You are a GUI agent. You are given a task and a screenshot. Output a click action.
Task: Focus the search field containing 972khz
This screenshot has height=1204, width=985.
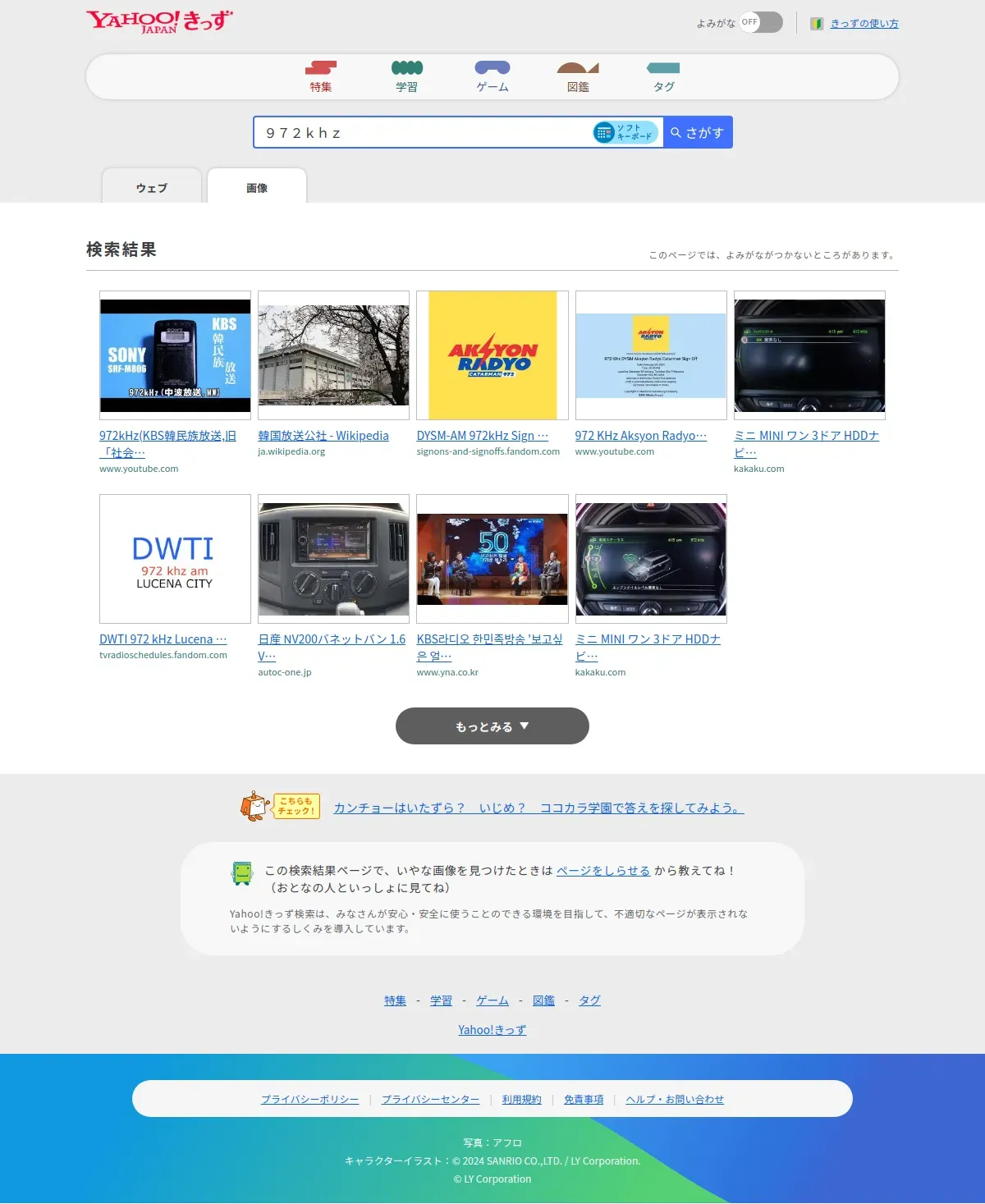(423, 132)
